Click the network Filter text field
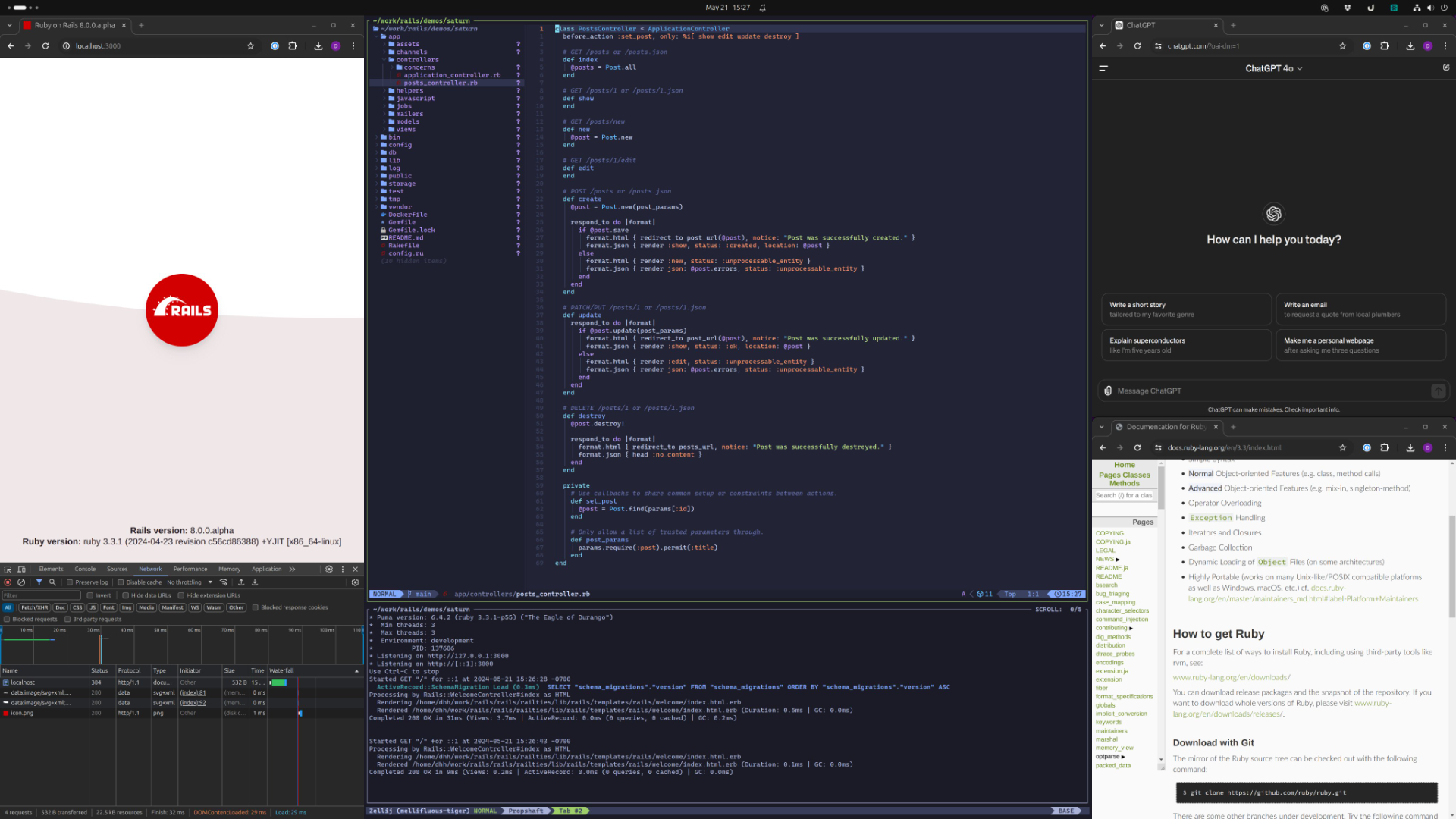Viewport: 1456px width, 819px height. tap(41, 595)
